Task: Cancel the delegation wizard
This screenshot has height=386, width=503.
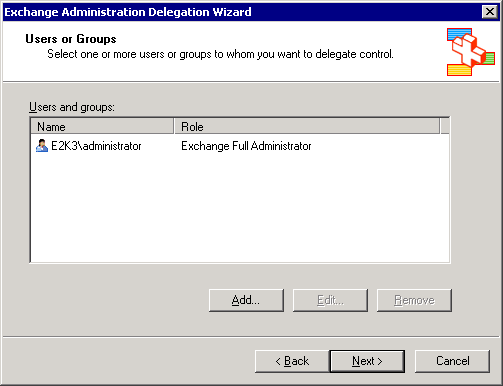Action: pyautogui.click(x=452, y=361)
